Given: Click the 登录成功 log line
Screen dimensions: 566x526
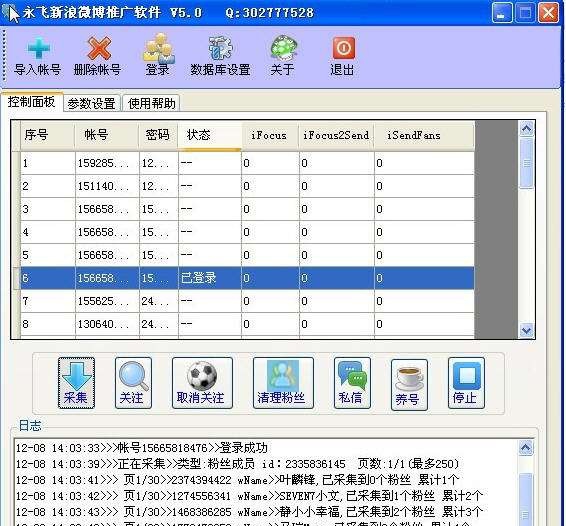Looking at the screenshot, I should tap(142, 448).
